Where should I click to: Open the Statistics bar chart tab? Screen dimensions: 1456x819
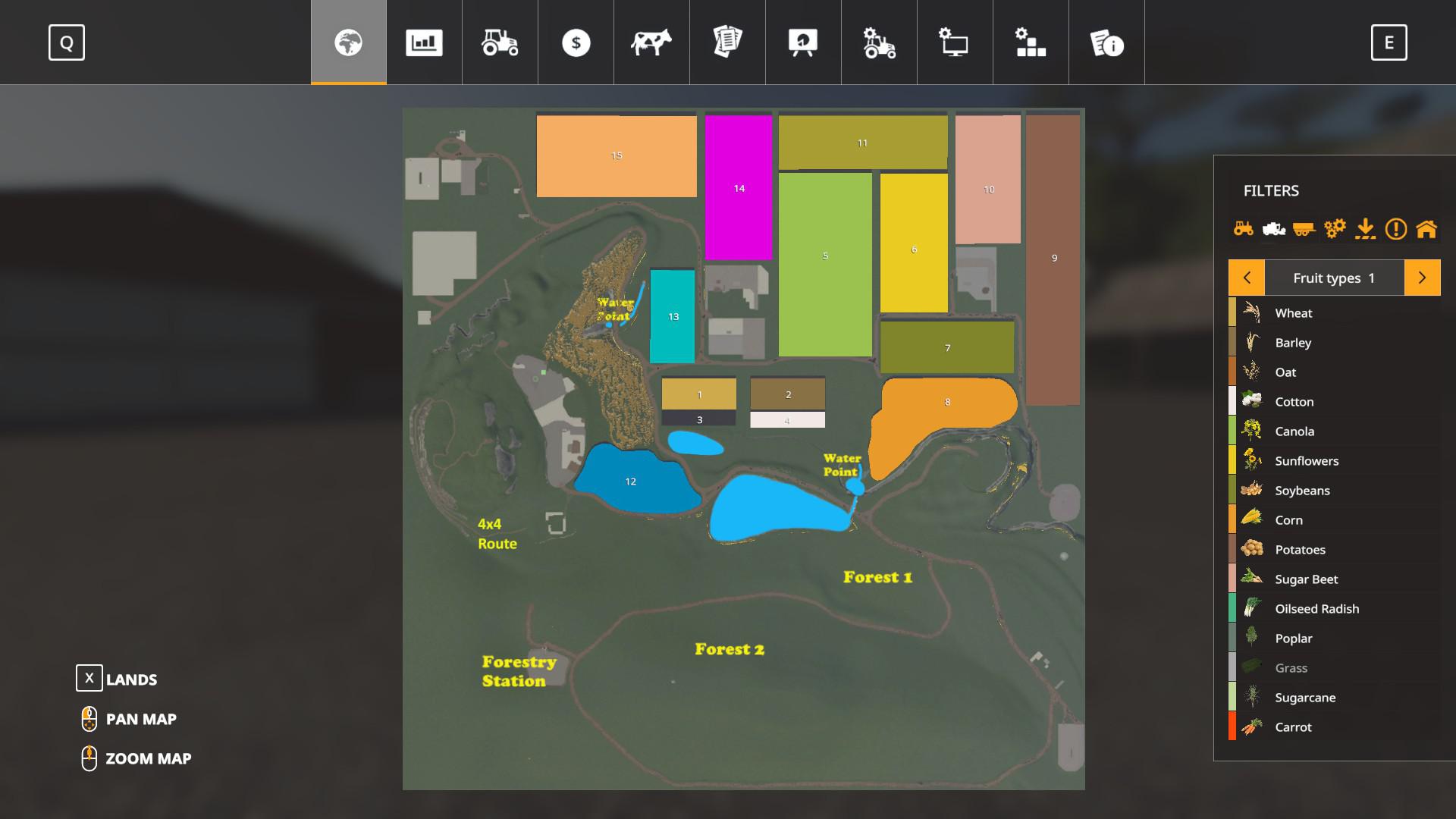pyautogui.click(x=424, y=42)
